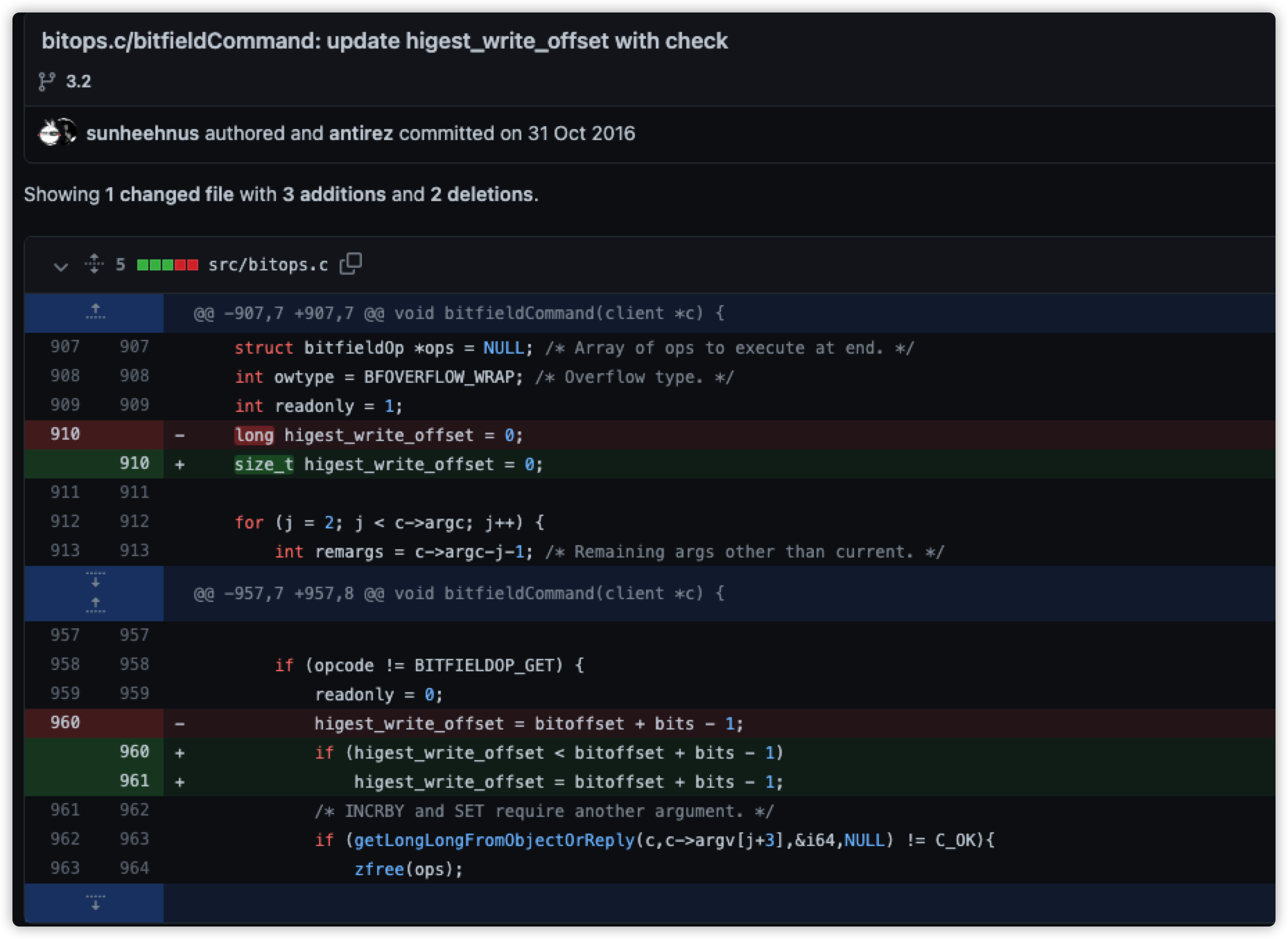Click the 'getLongLongFromObjectOrReply' function name
This screenshot has width=1288, height=939.
[x=494, y=840]
